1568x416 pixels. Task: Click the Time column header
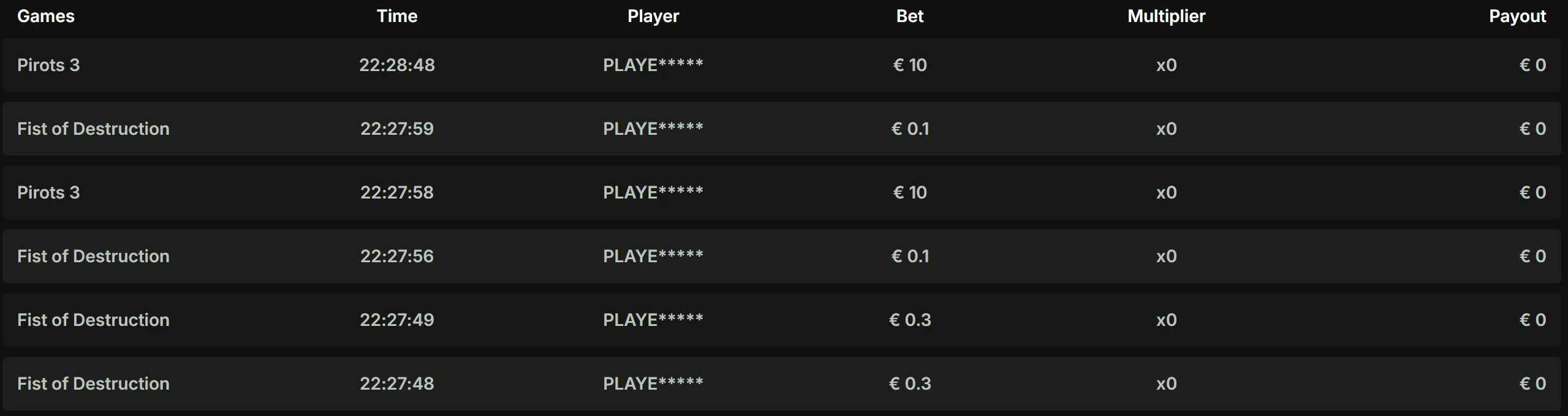coord(396,16)
